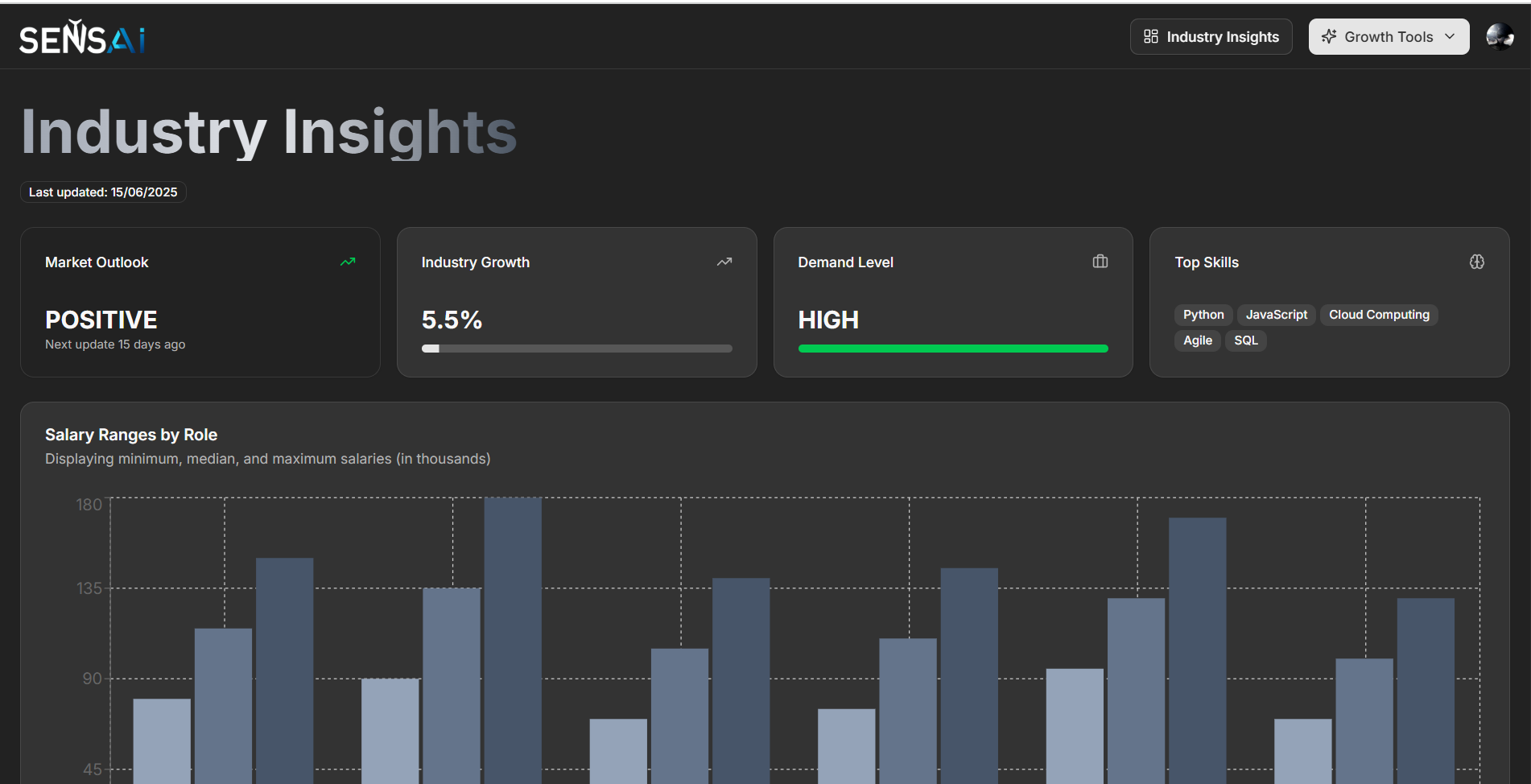Select the Cloud Computing skill badge
The height and width of the screenshot is (784, 1531).
(x=1379, y=315)
